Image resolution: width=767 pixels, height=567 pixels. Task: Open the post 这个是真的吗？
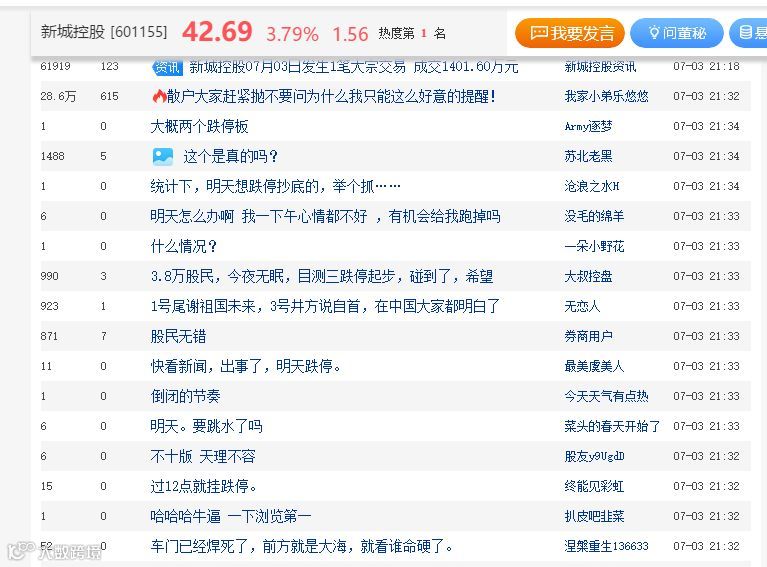pyautogui.click(x=230, y=157)
